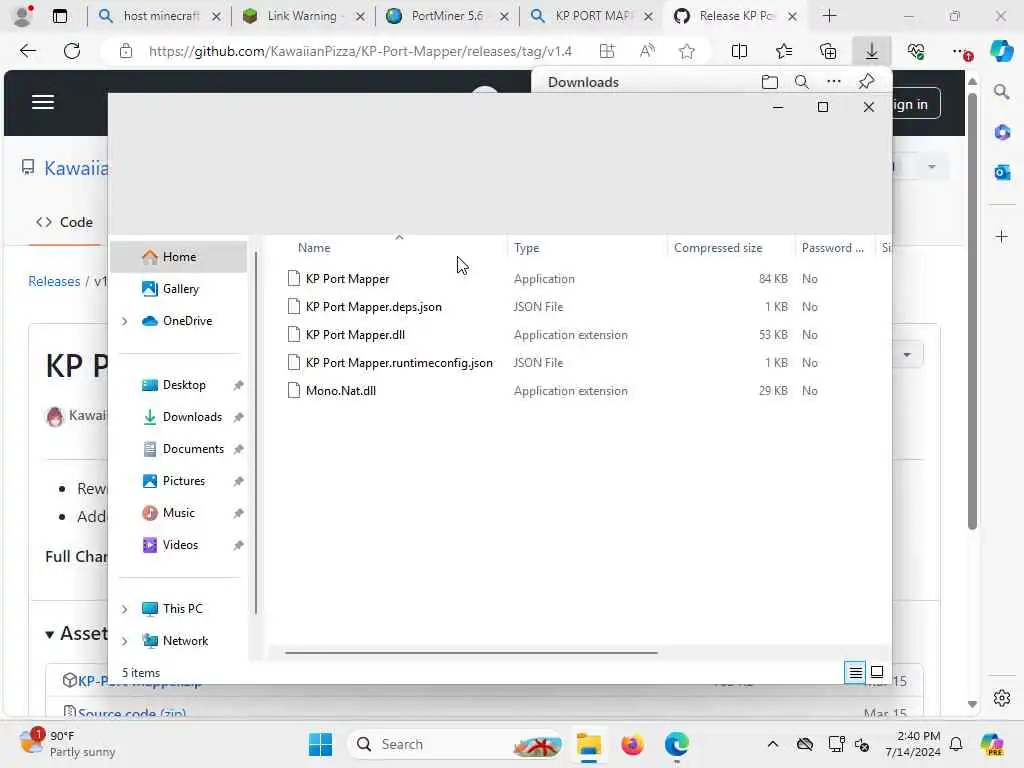
Task: Open Firefox from taskbar
Action: pos(632,744)
